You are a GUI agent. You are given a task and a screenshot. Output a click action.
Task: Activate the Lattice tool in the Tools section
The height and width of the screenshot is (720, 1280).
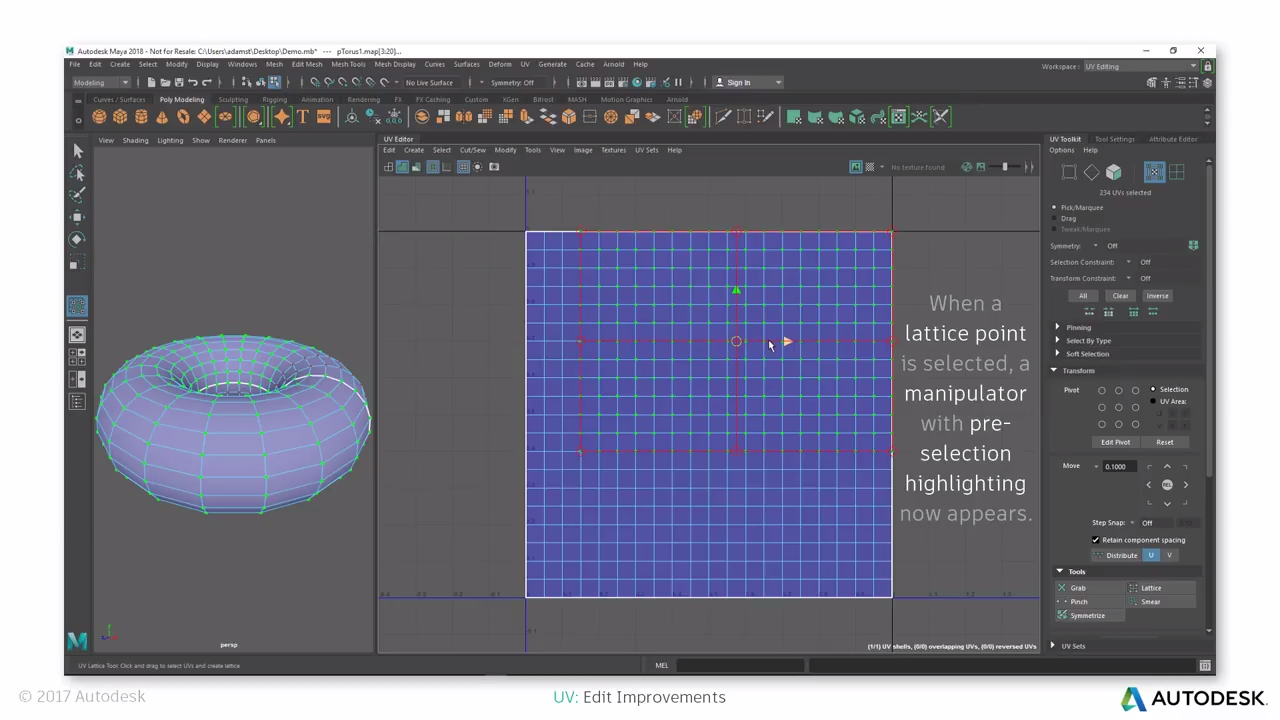pos(1151,588)
